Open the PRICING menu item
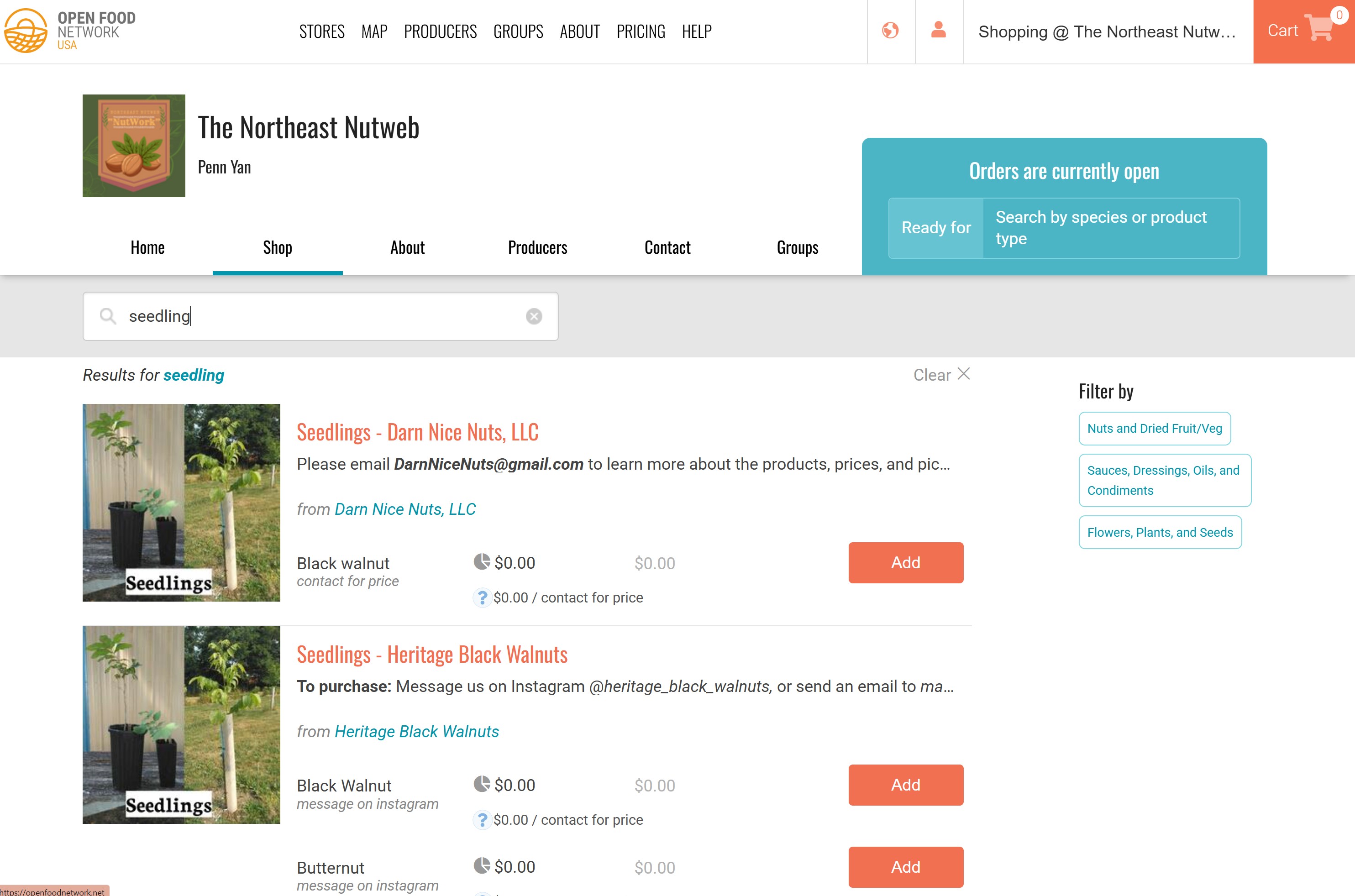Image resolution: width=1355 pixels, height=896 pixels. pyautogui.click(x=640, y=31)
